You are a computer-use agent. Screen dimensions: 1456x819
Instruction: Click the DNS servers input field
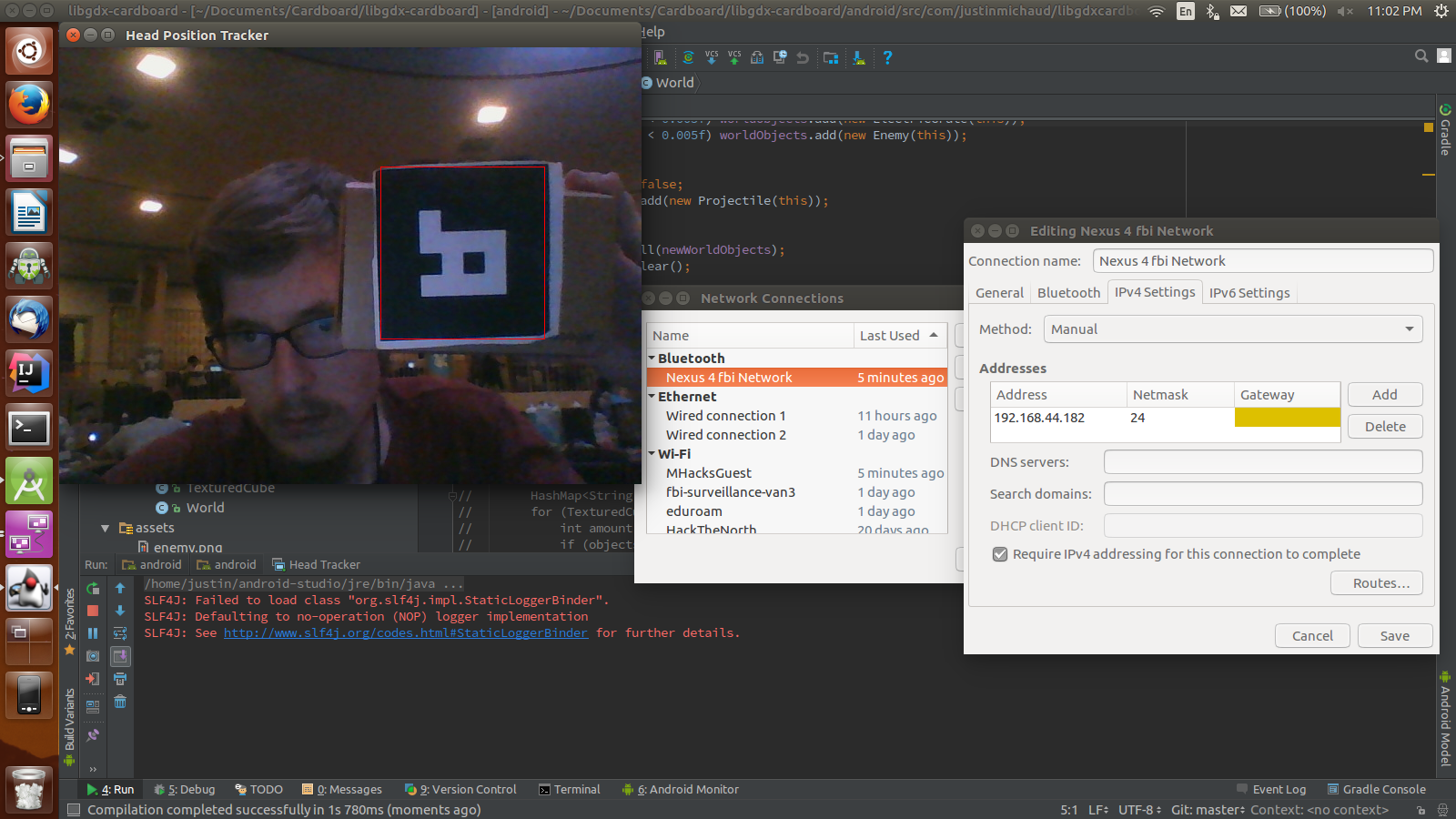(x=1263, y=462)
